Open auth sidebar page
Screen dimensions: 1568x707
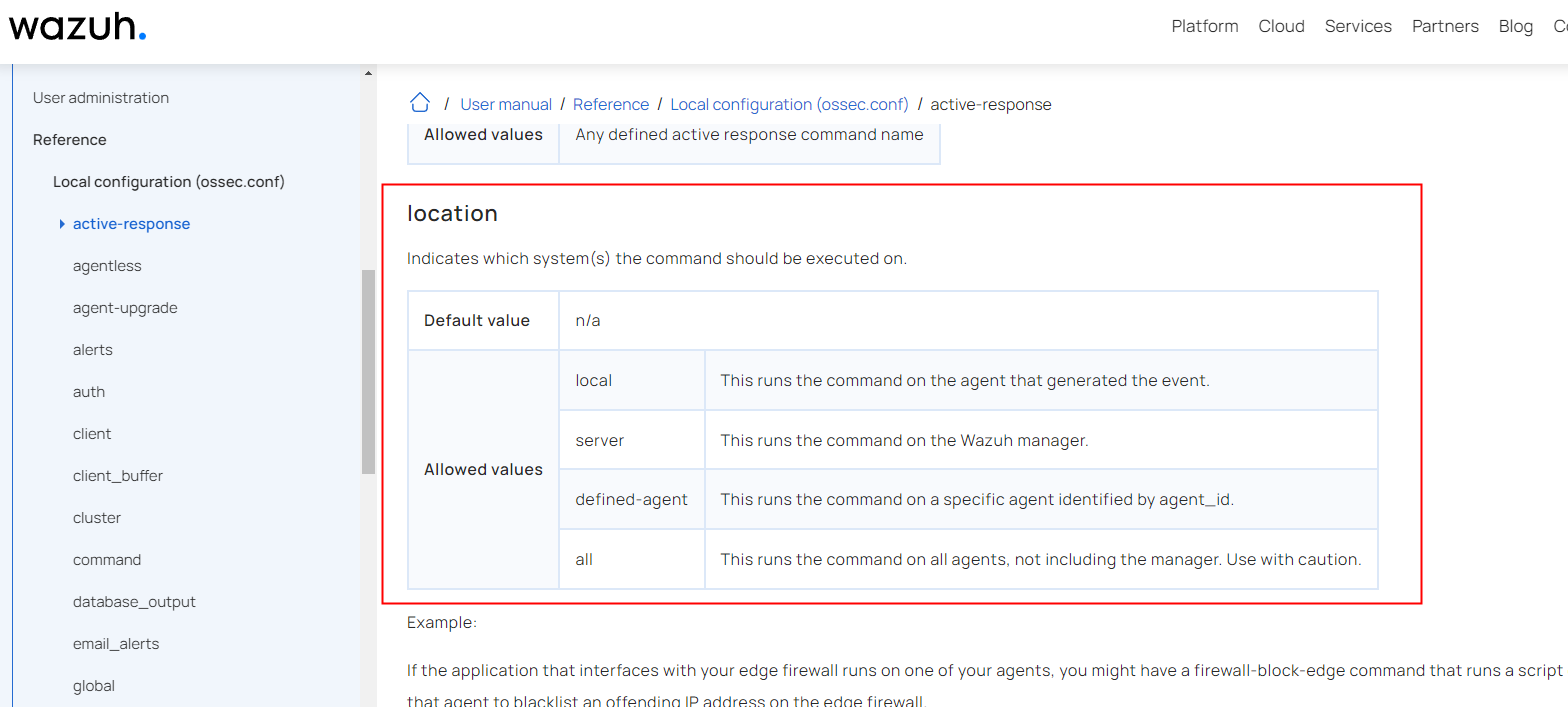click(x=89, y=392)
